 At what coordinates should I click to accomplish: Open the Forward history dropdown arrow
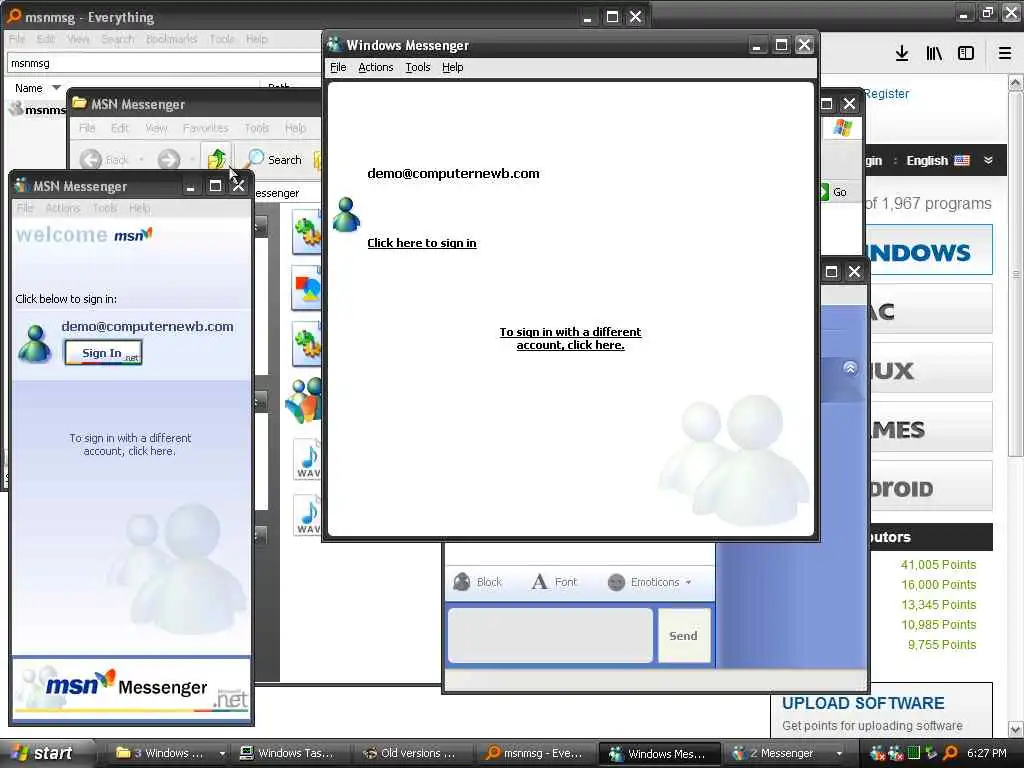192,159
